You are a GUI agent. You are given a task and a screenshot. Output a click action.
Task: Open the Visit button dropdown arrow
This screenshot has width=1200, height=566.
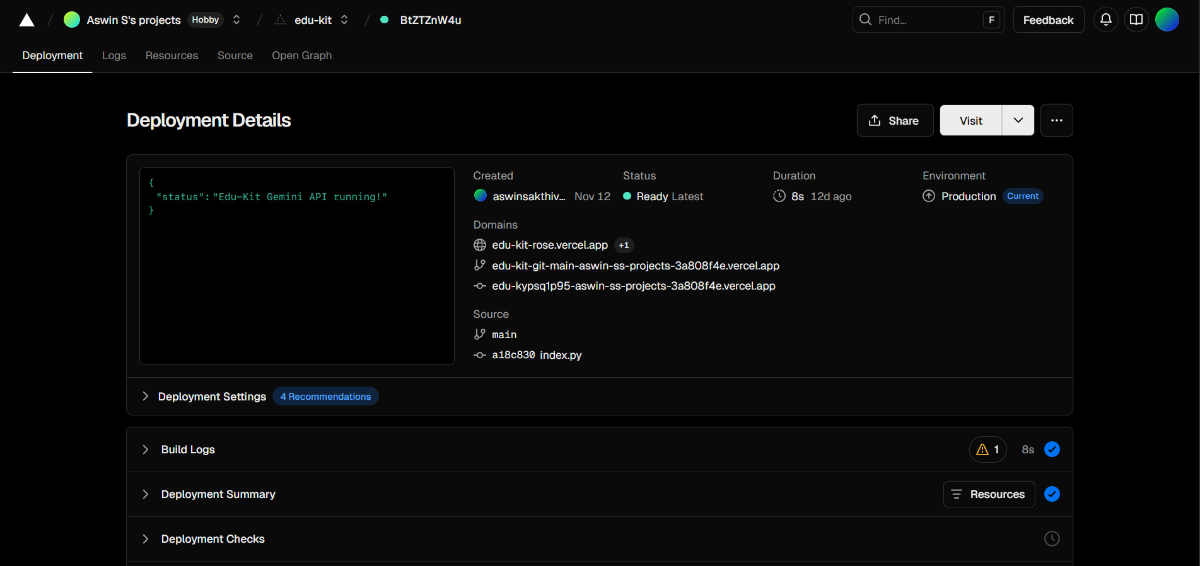[1018, 120]
